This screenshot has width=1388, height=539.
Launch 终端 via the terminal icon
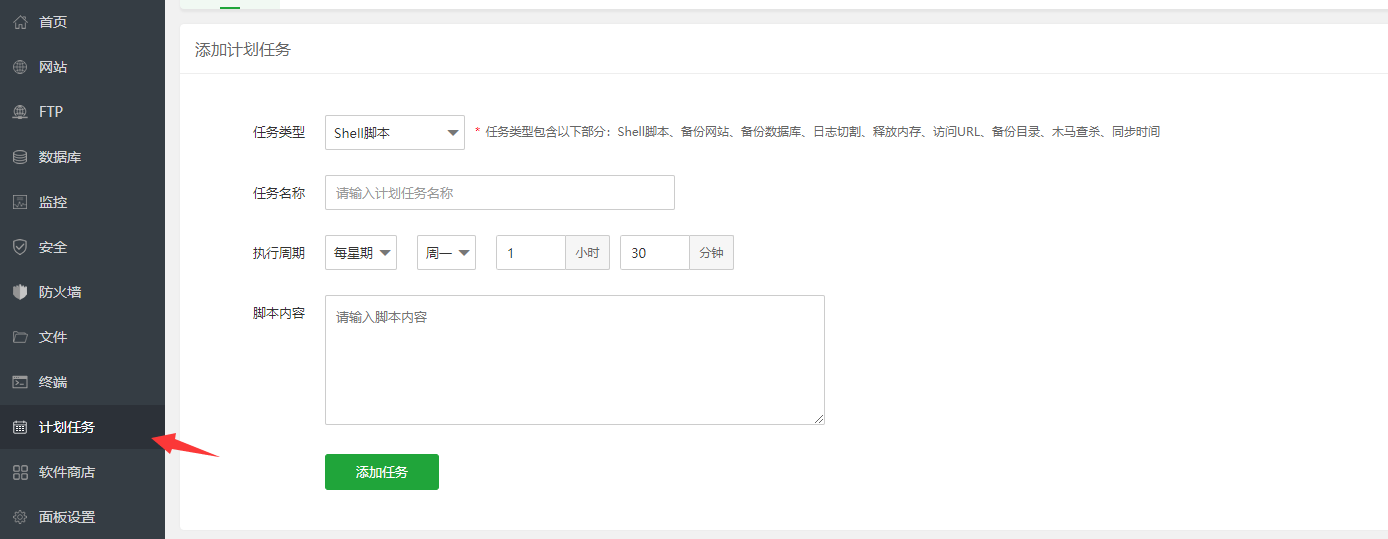20,382
